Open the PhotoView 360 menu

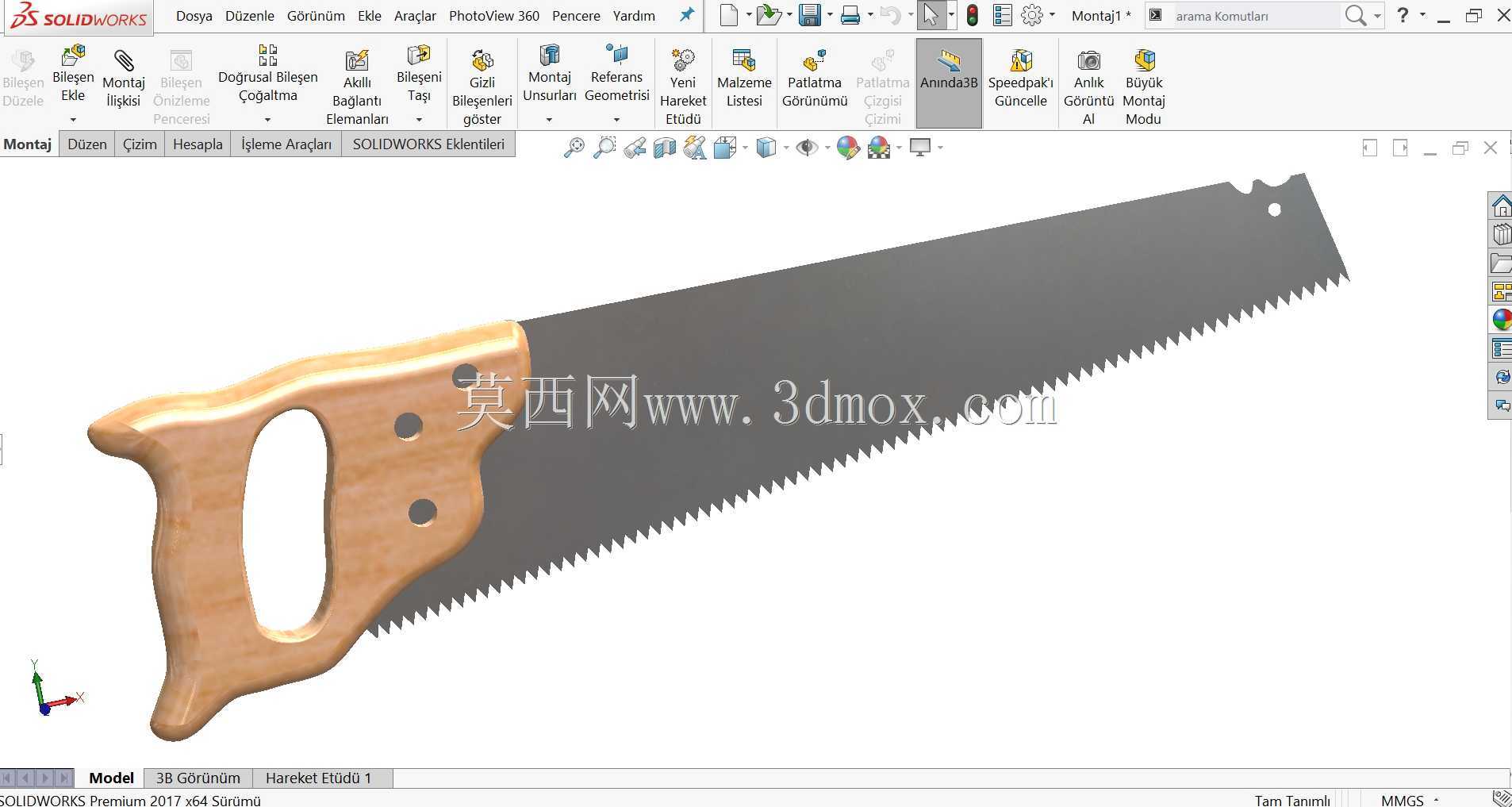point(494,16)
